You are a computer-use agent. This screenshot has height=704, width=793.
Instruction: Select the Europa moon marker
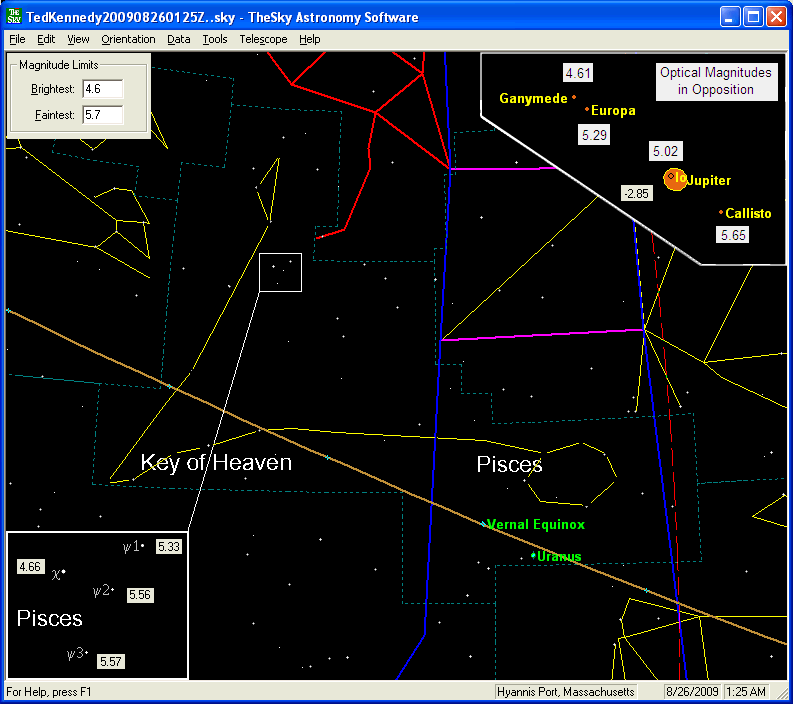point(587,111)
